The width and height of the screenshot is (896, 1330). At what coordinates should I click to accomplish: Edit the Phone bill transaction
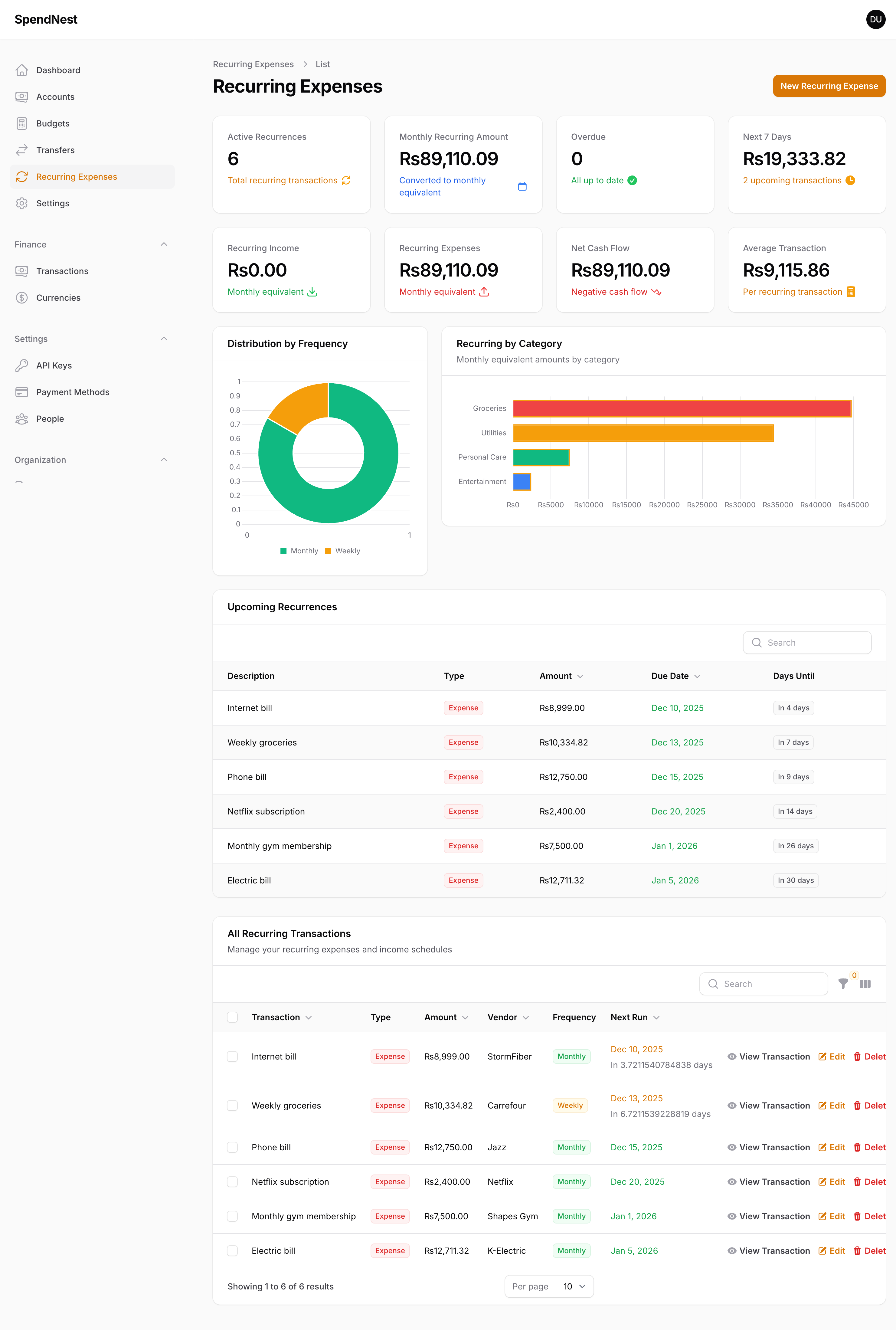pyautogui.click(x=832, y=1147)
